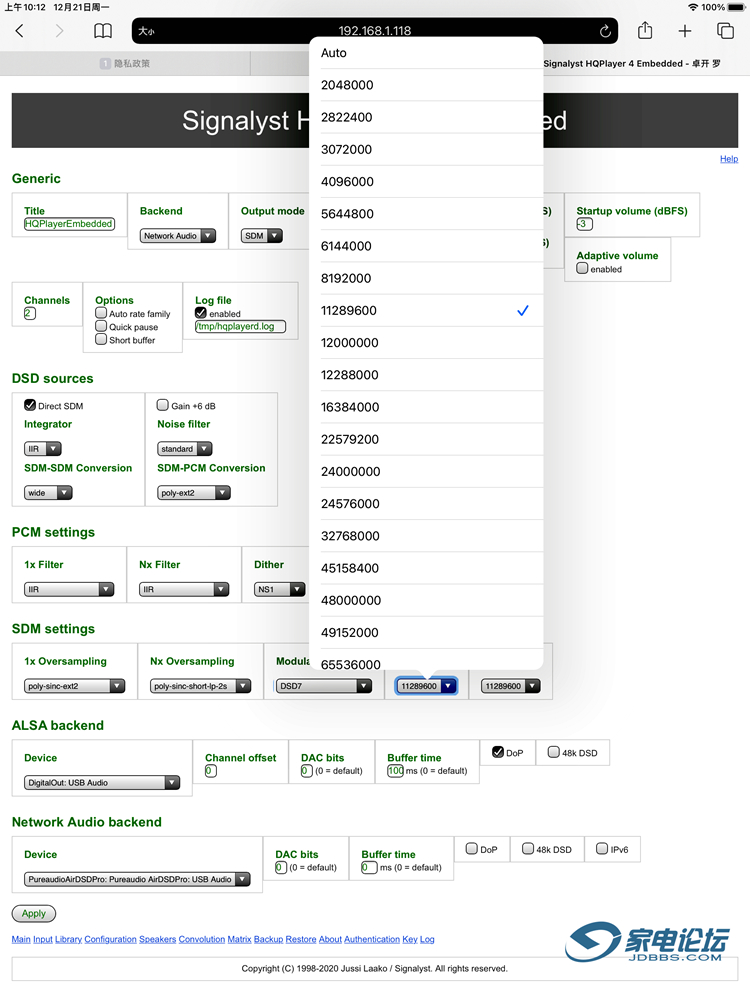Enable Gain +6 dB checkbox

163,405
